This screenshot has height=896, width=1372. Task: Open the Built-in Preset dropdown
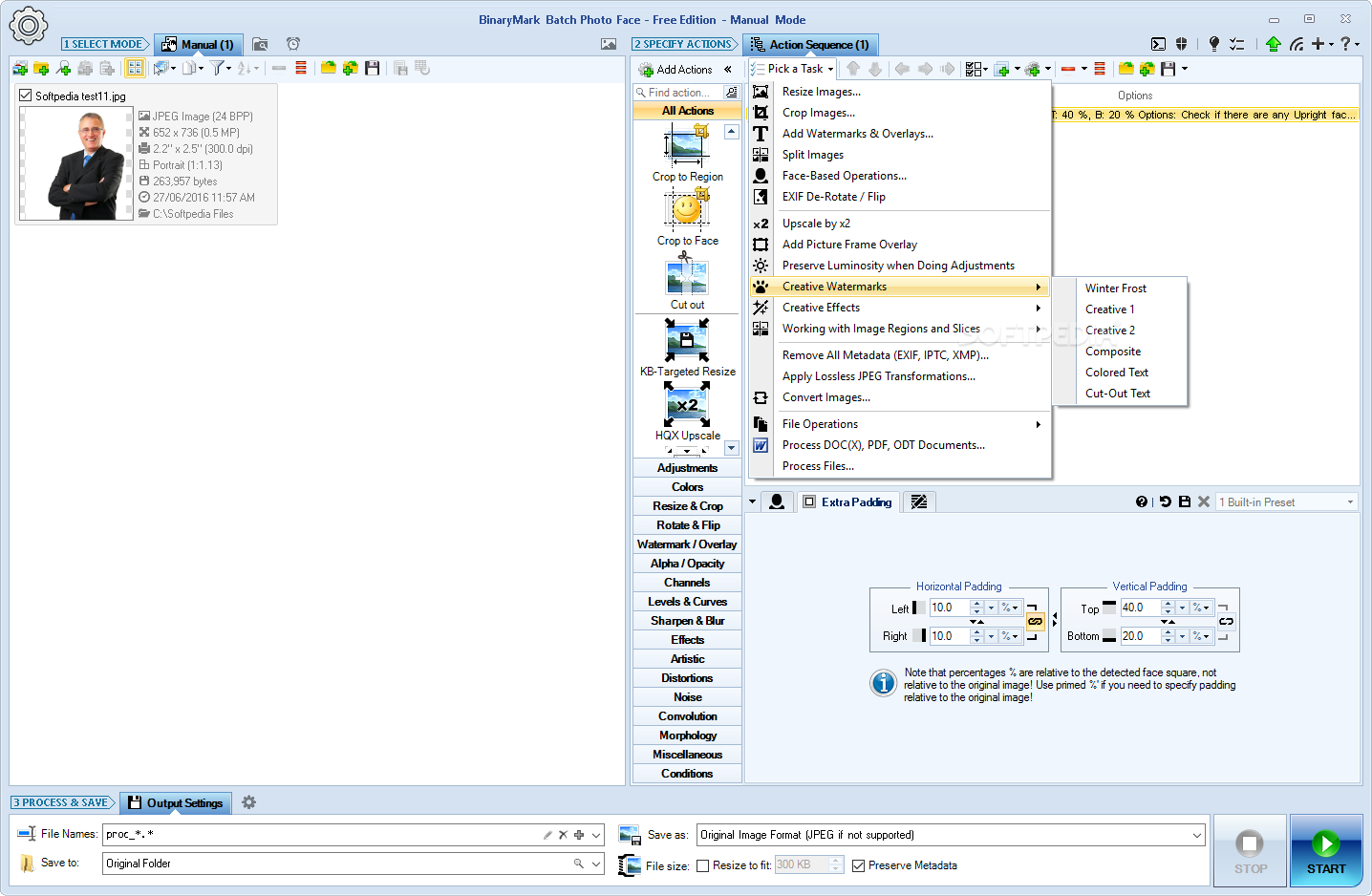pyautogui.click(x=1287, y=502)
